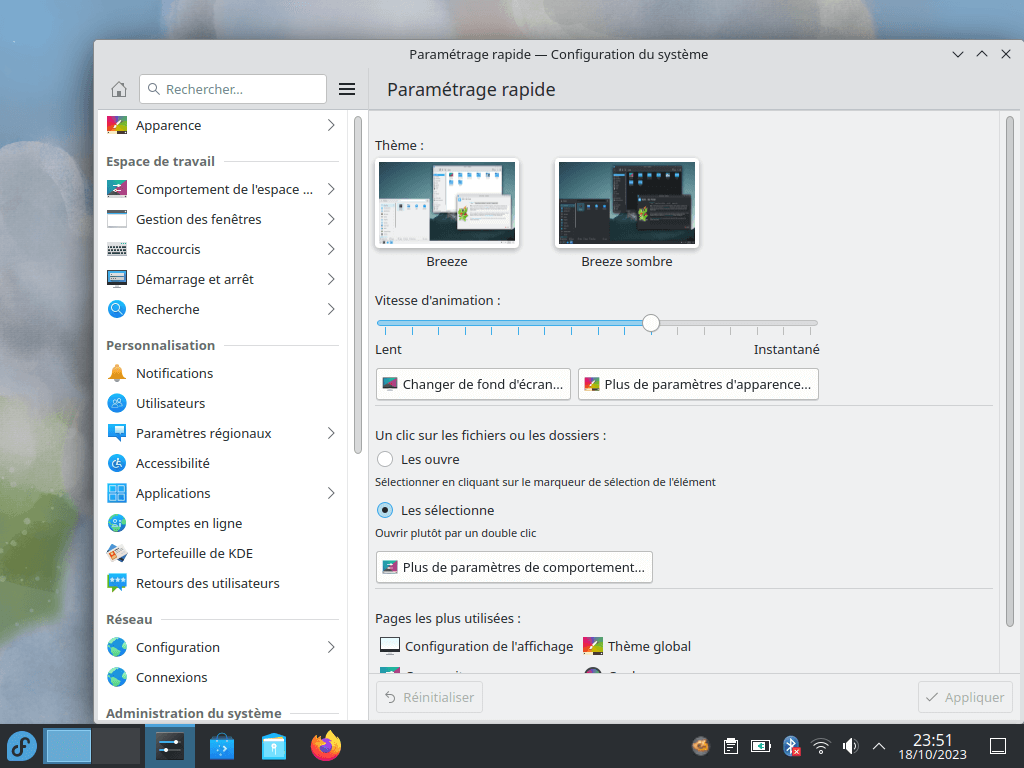
Task: Select the Breeze theme thumbnail
Action: [447, 203]
